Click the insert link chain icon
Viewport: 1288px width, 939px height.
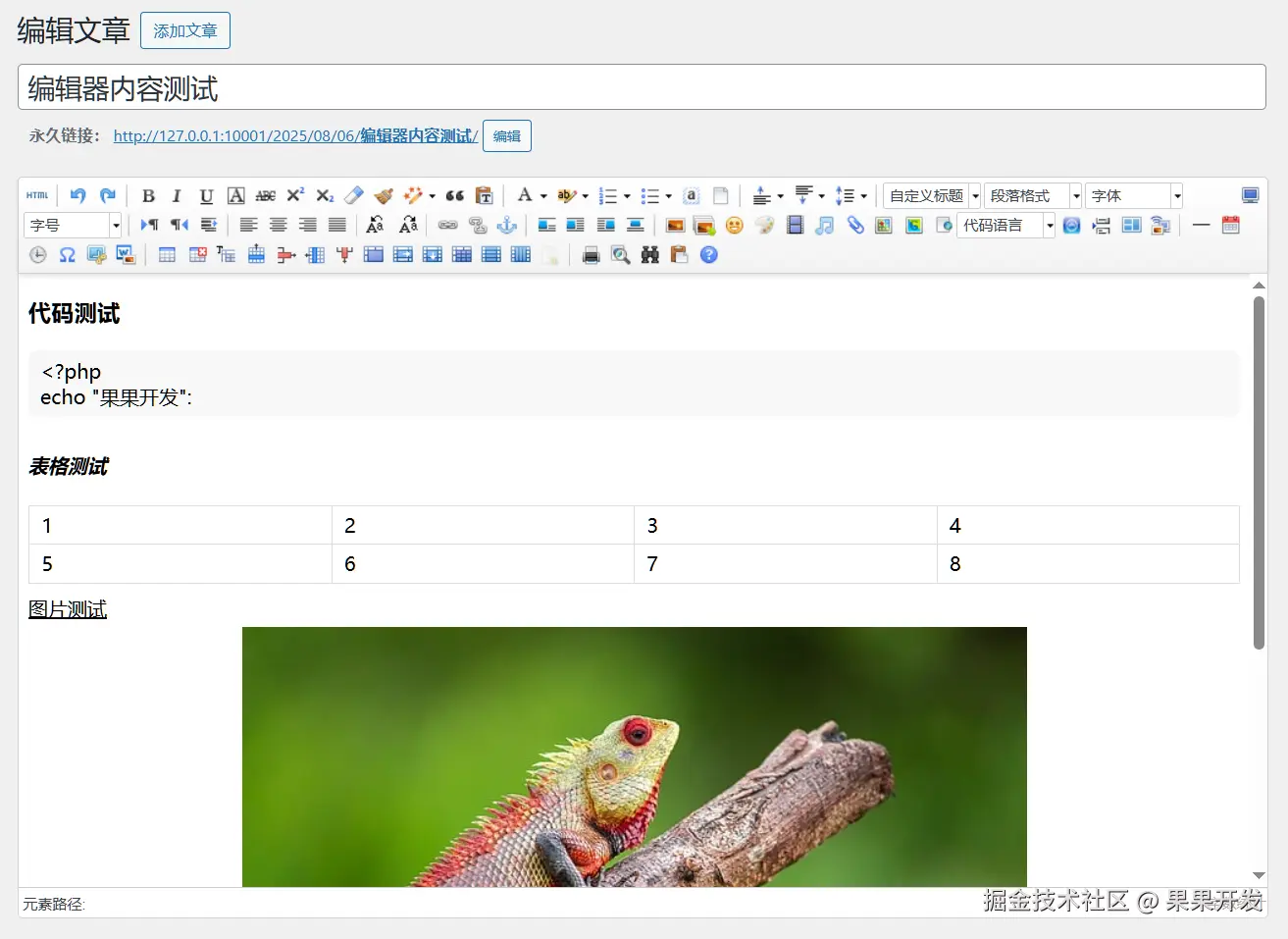point(448,226)
